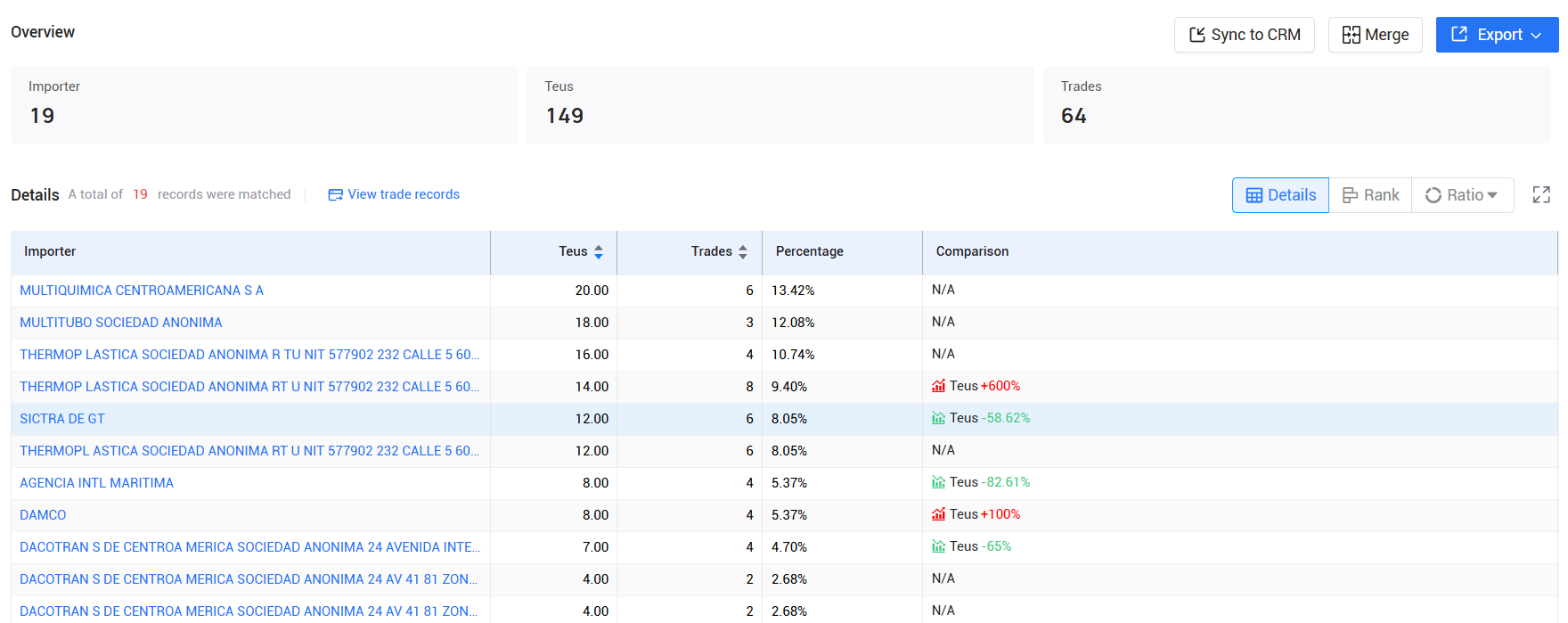The width and height of the screenshot is (1568, 623).
Task: Switch to the Details view tab
Action: [x=1280, y=195]
